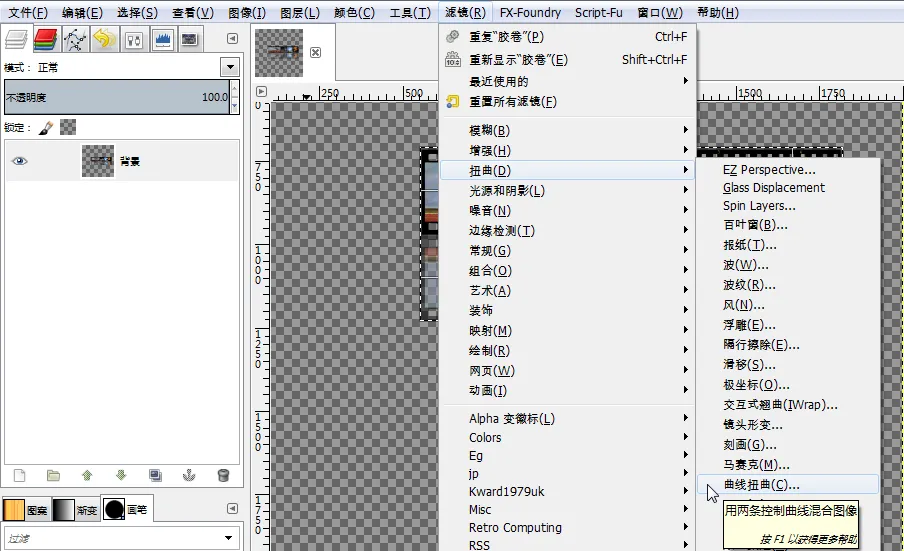Open the 图层(L) menu

pyautogui.click(x=300, y=13)
